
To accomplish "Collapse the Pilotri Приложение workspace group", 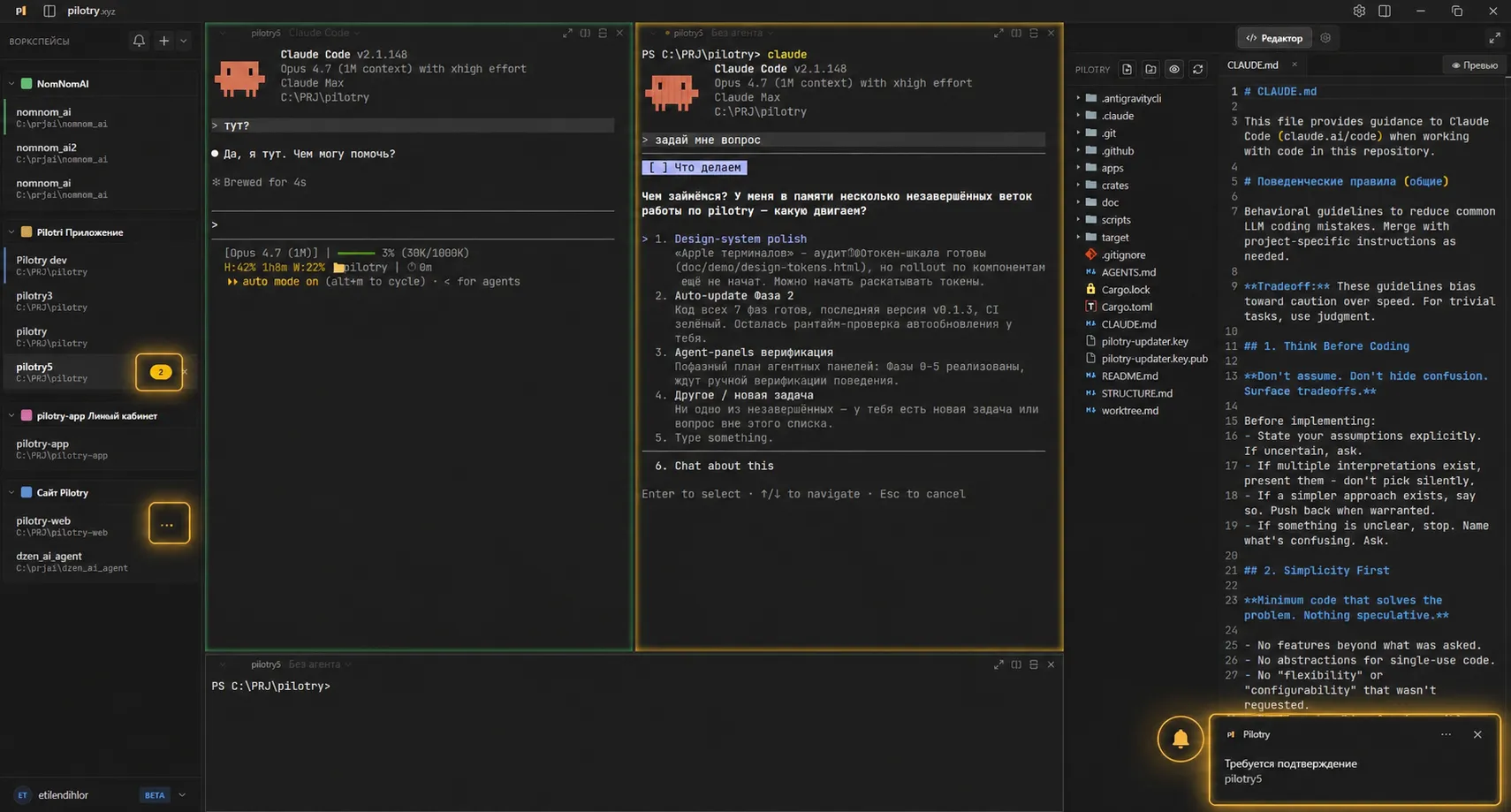I will pos(11,232).
